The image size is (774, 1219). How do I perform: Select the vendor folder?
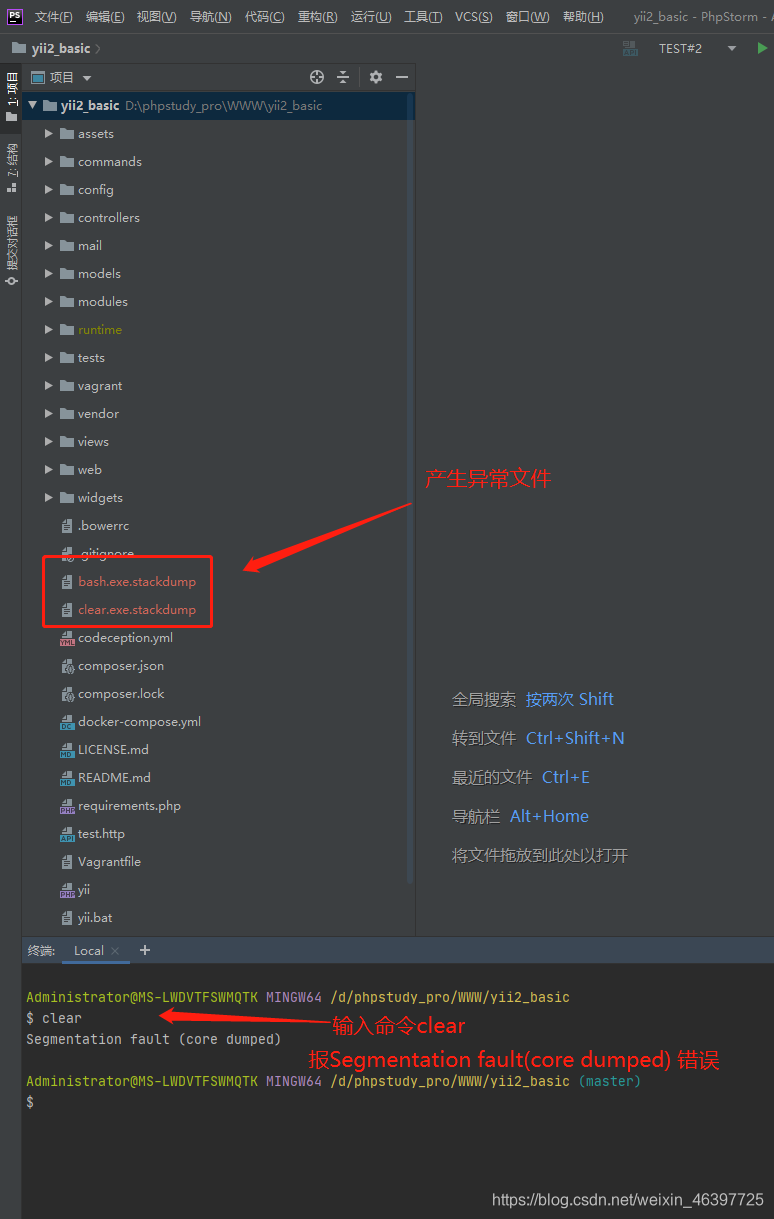[x=98, y=413]
